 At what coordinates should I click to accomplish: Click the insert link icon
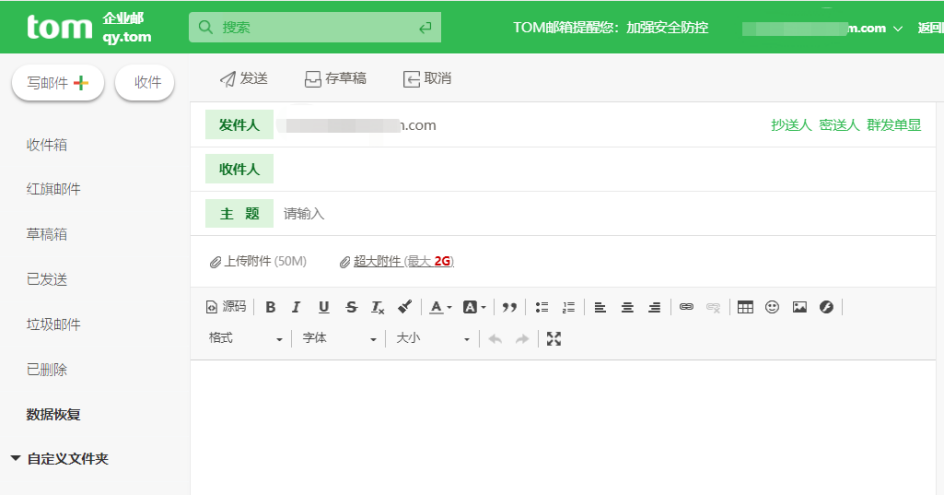[686, 308]
